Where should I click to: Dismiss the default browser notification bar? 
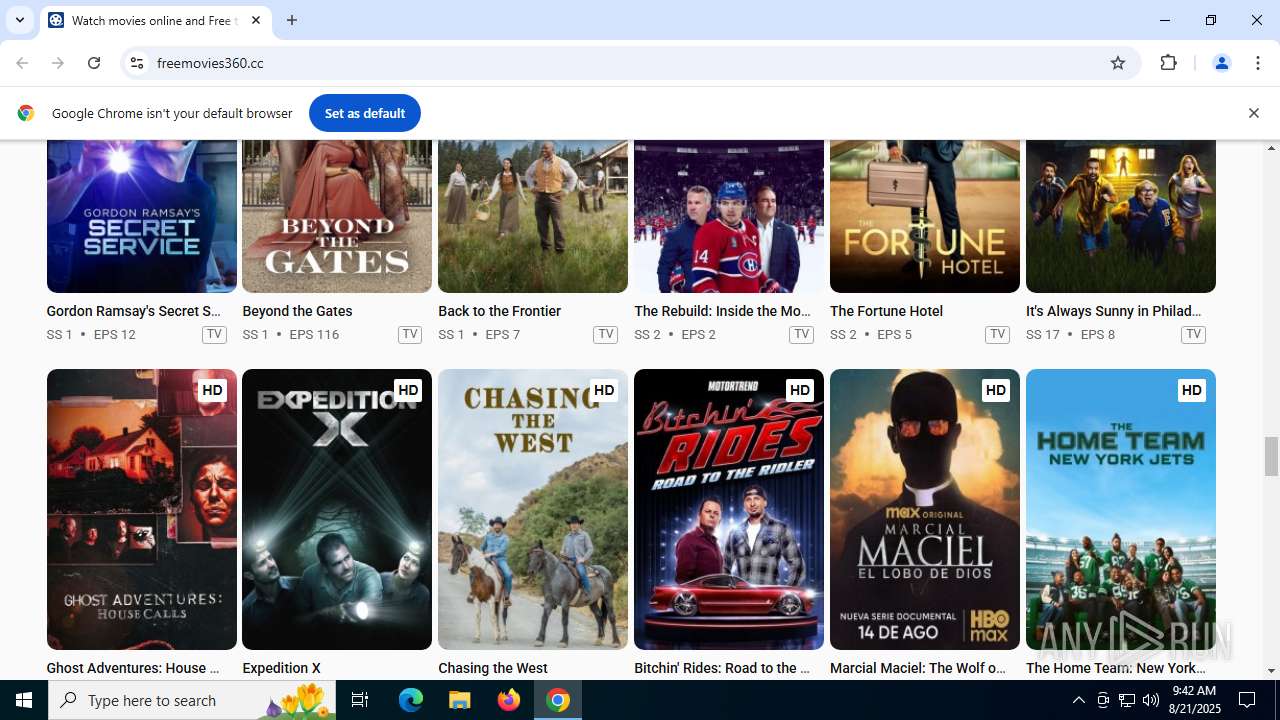[1253, 113]
